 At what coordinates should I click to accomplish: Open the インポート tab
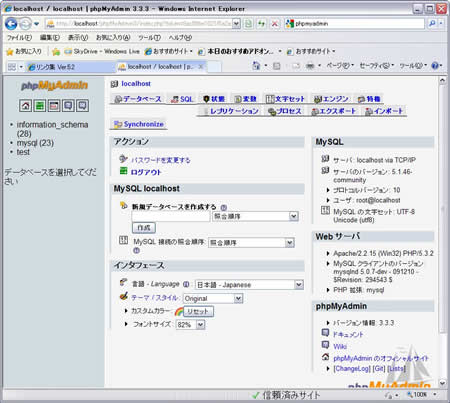pos(384,111)
